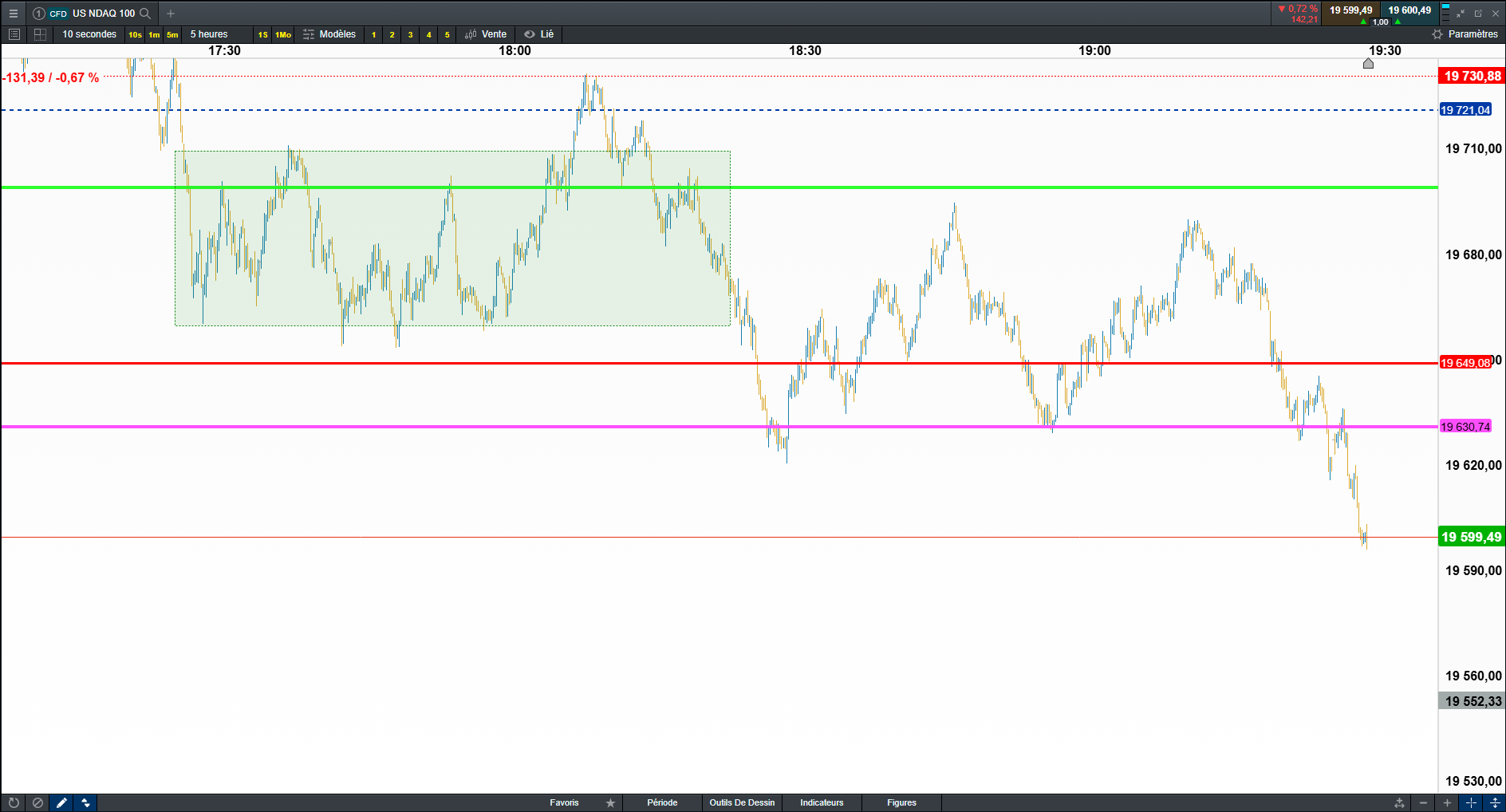Open the 10 secondes timeframe dropdown
The image size is (1506, 812).
(x=89, y=34)
